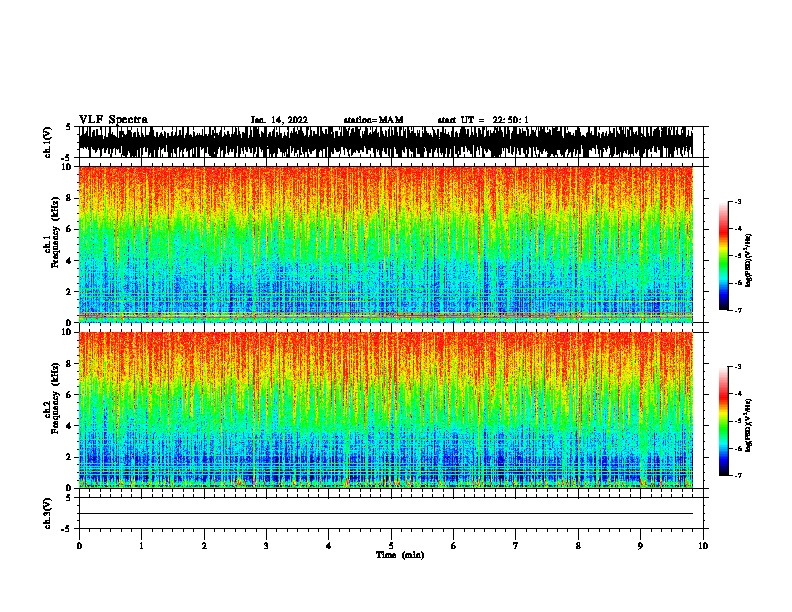This screenshot has height=612, width=792.
Task: Click the "-3" label on ch.1 color bar
Action: tap(738, 201)
